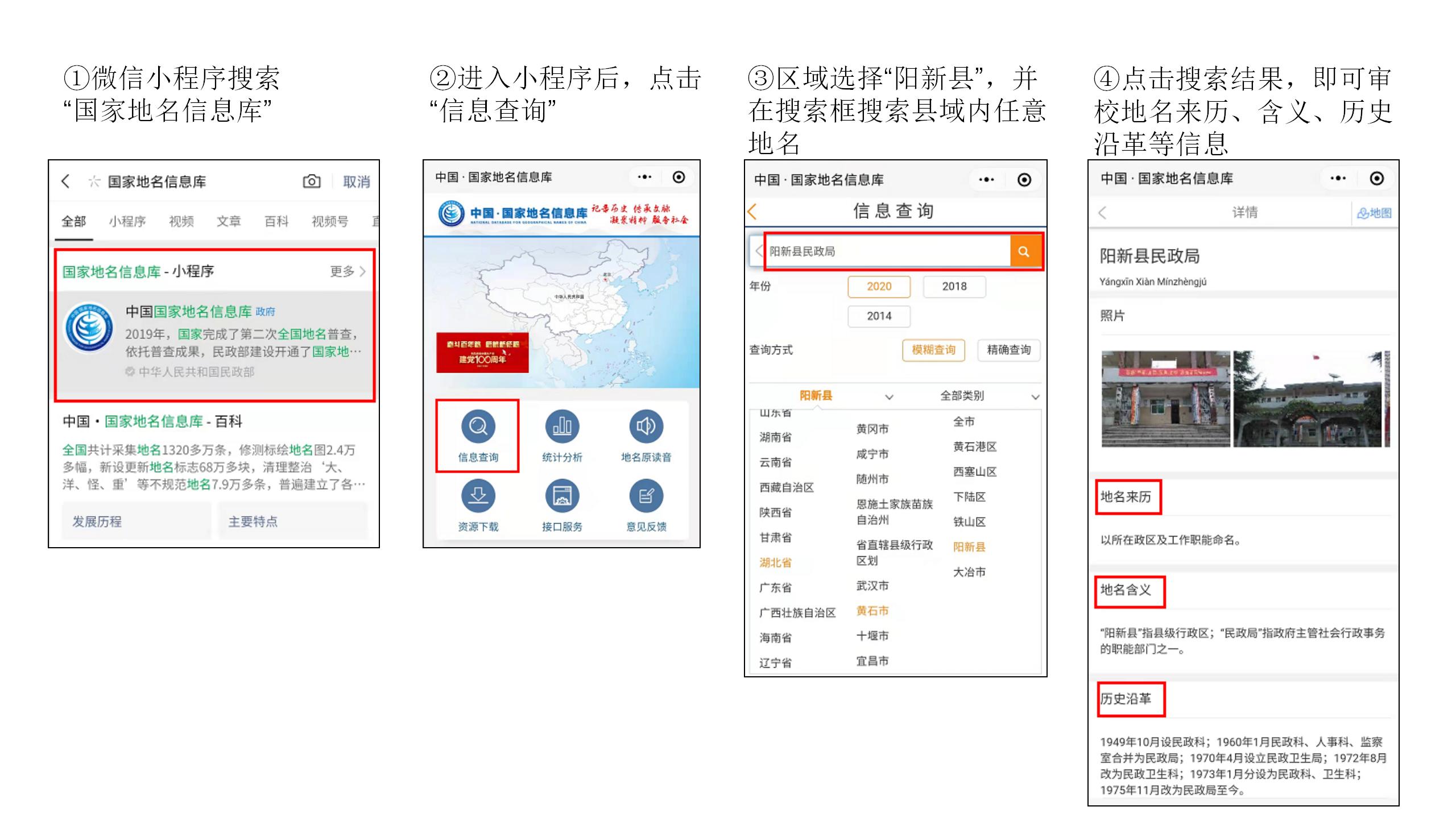This screenshot has width=1456, height=819.
Task: Click 取消 to cancel search
Action: point(356,182)
